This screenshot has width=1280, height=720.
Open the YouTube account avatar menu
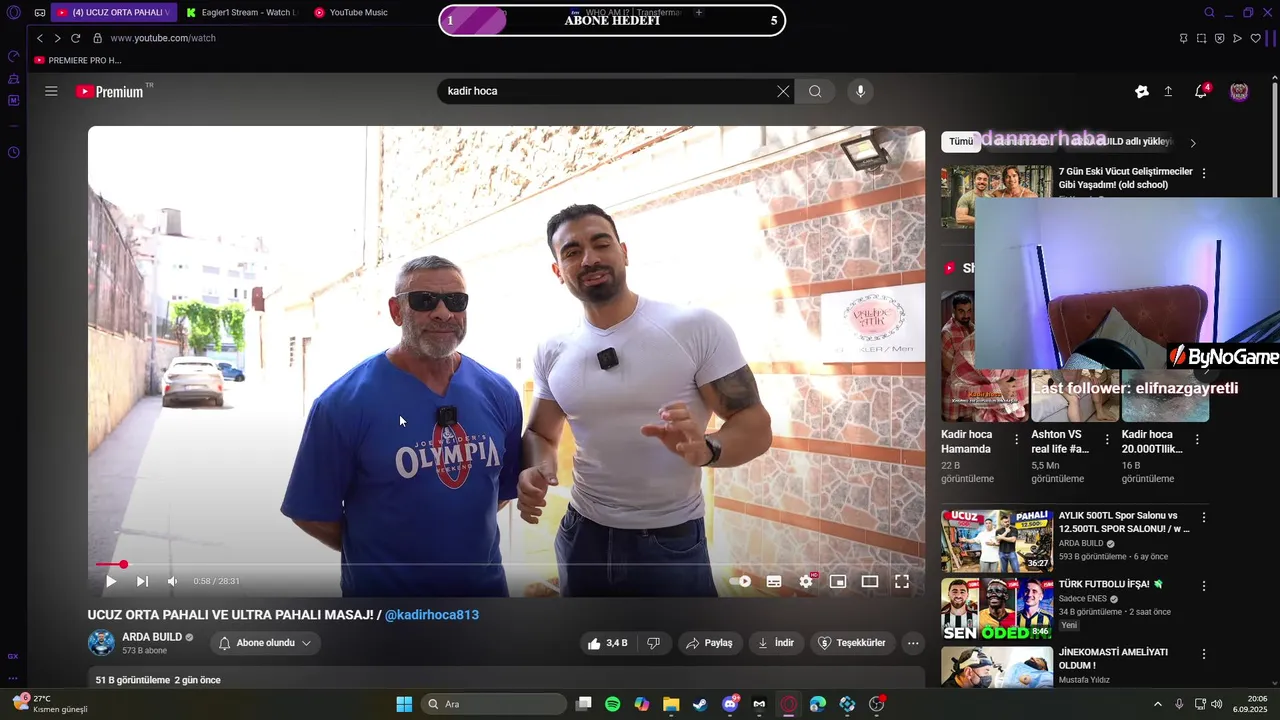[1239, 91]
